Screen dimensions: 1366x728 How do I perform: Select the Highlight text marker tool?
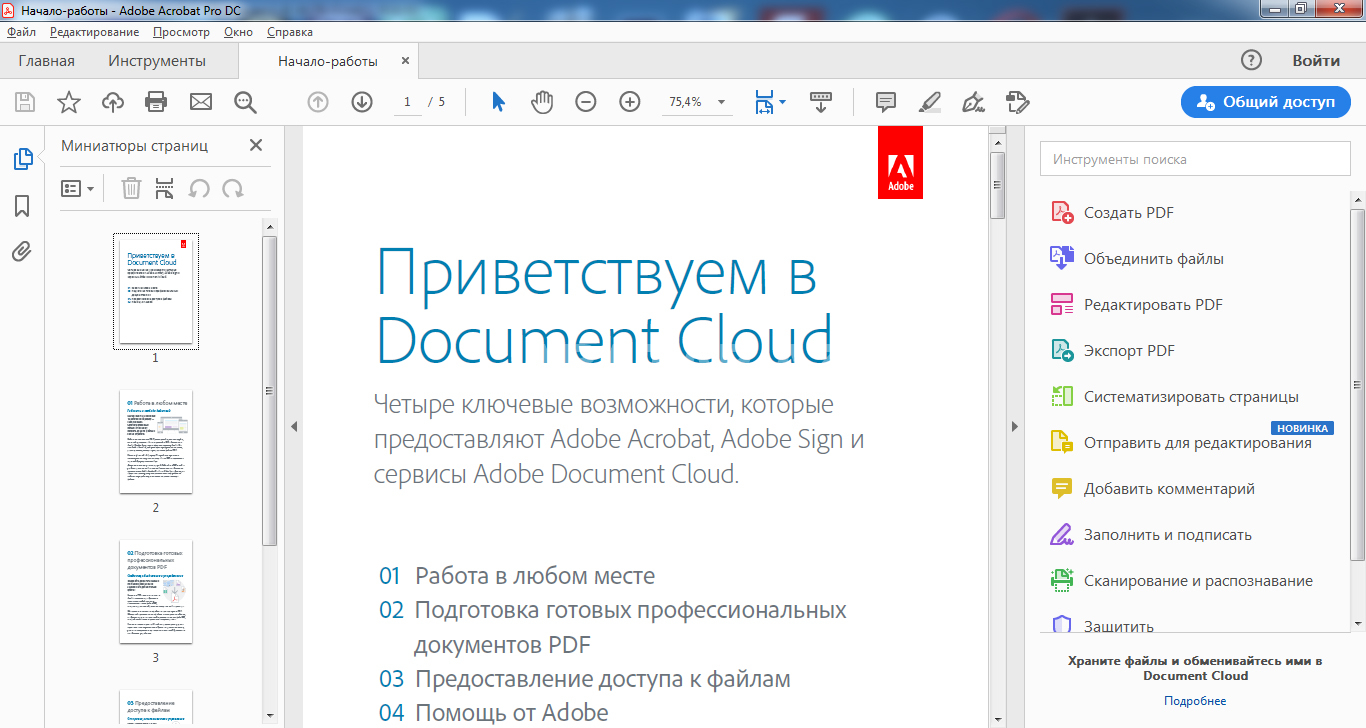(x=929, y=102)
